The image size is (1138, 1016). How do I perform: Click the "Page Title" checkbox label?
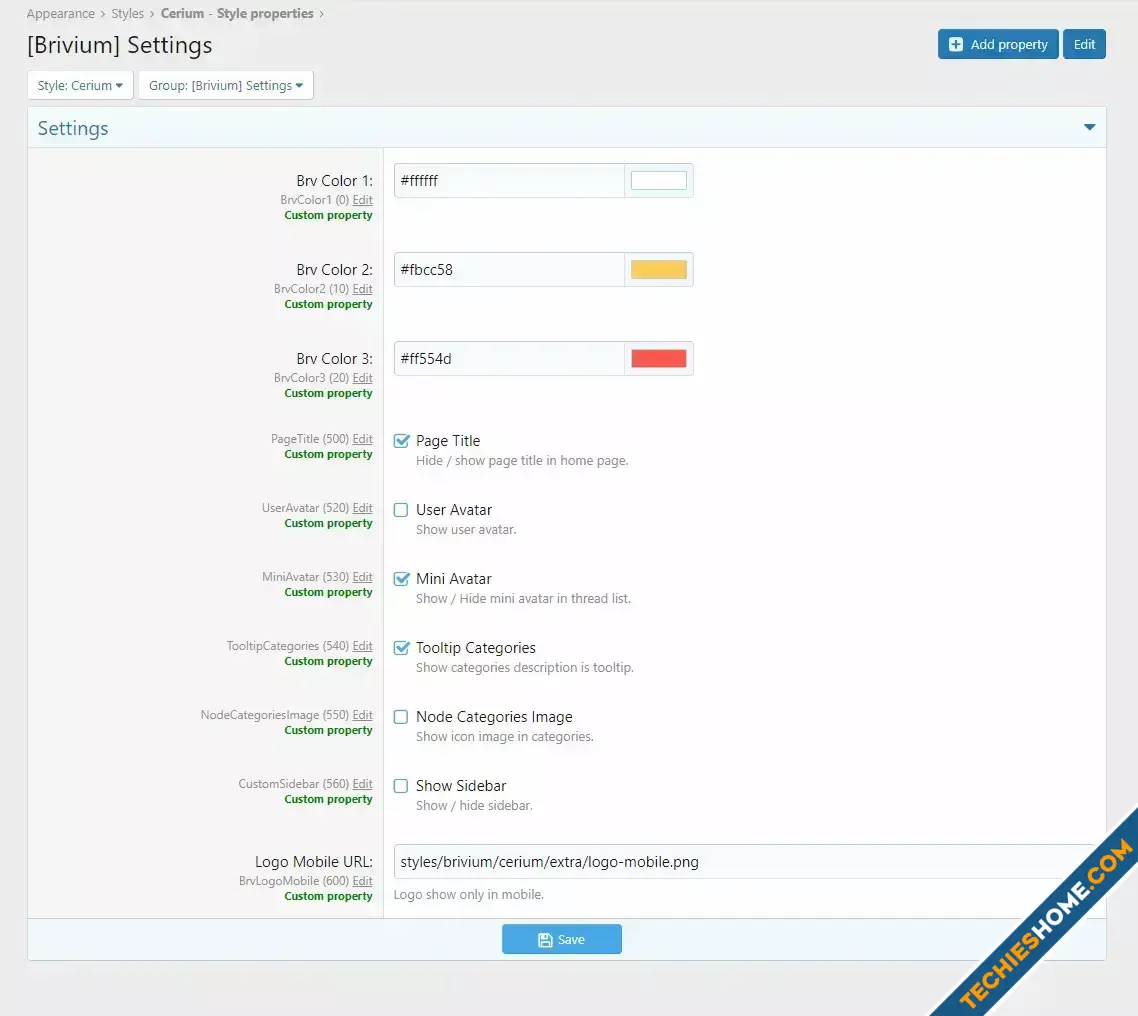448,441
